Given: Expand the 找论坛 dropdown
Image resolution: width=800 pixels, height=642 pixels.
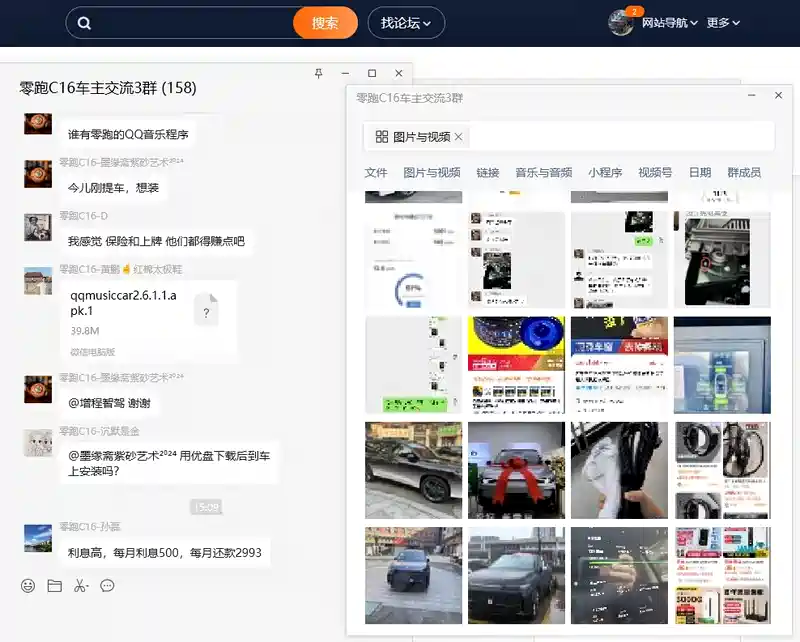Looking at the screenshot, I should point(407,23).
